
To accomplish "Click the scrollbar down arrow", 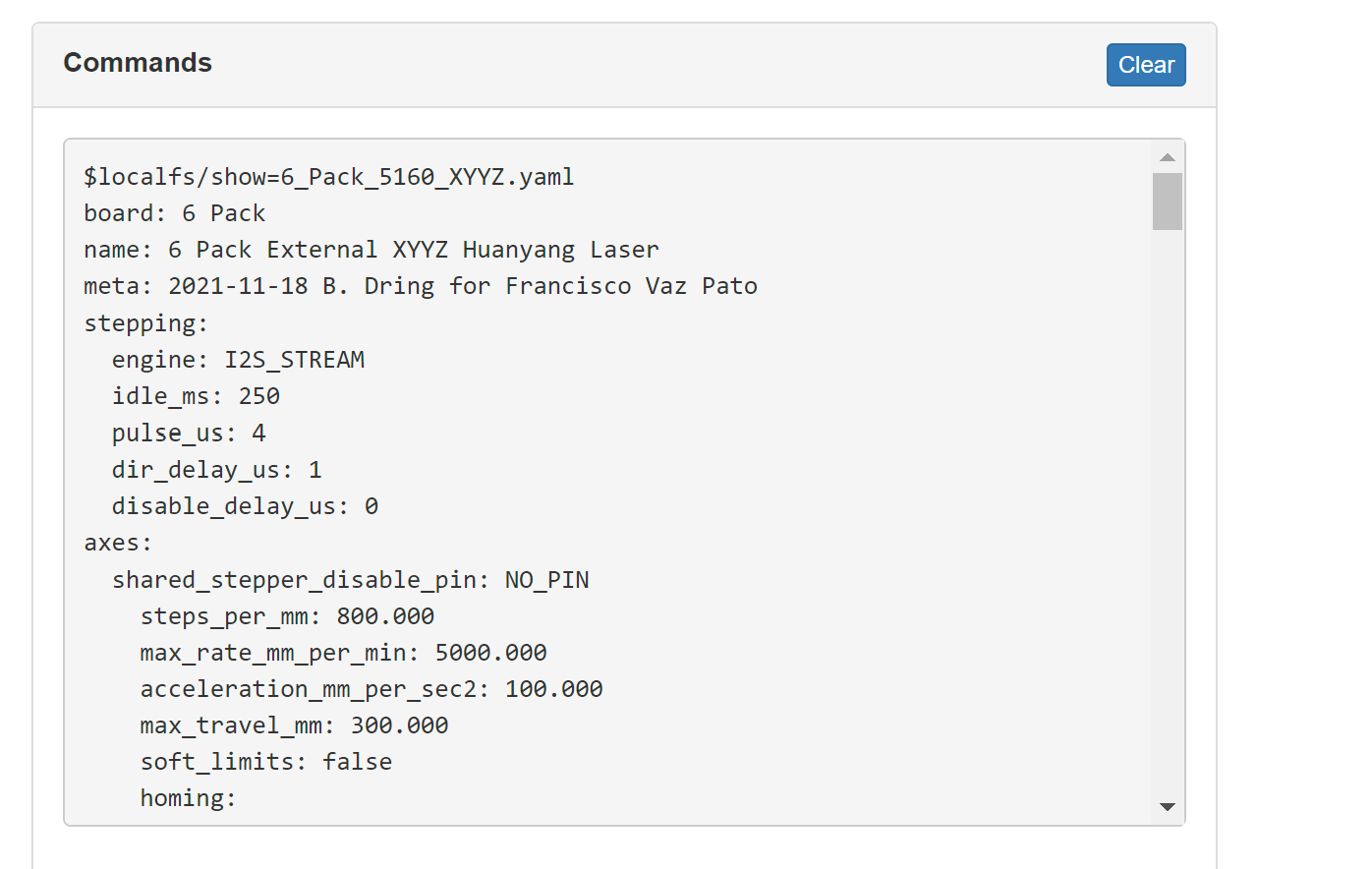I will [x=1168, y=806].
